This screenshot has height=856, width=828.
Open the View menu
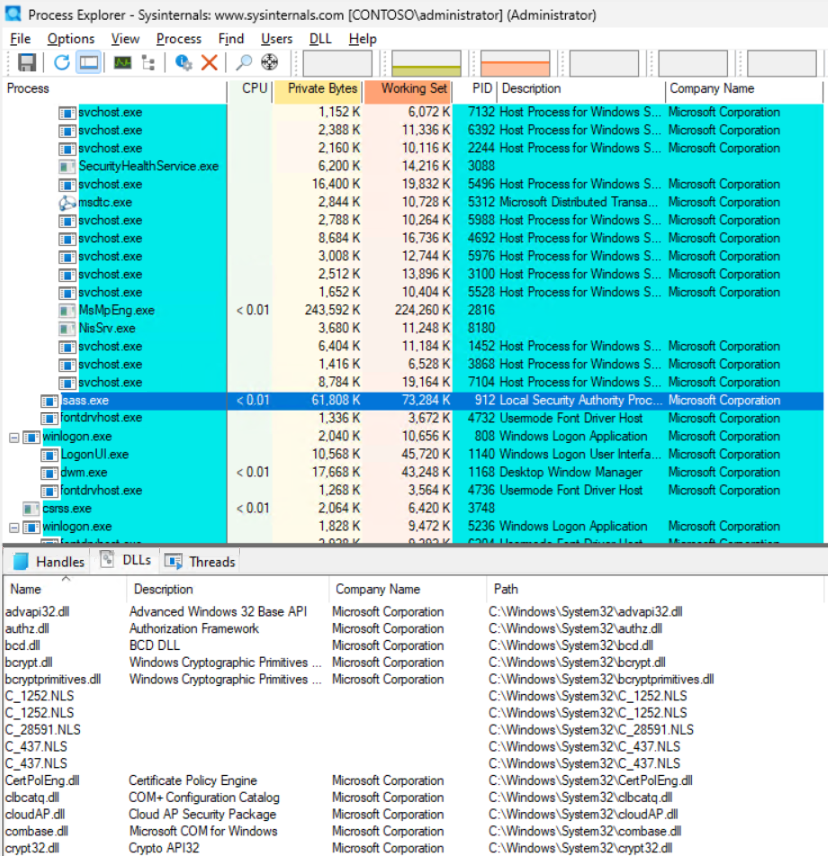(125, 39)
